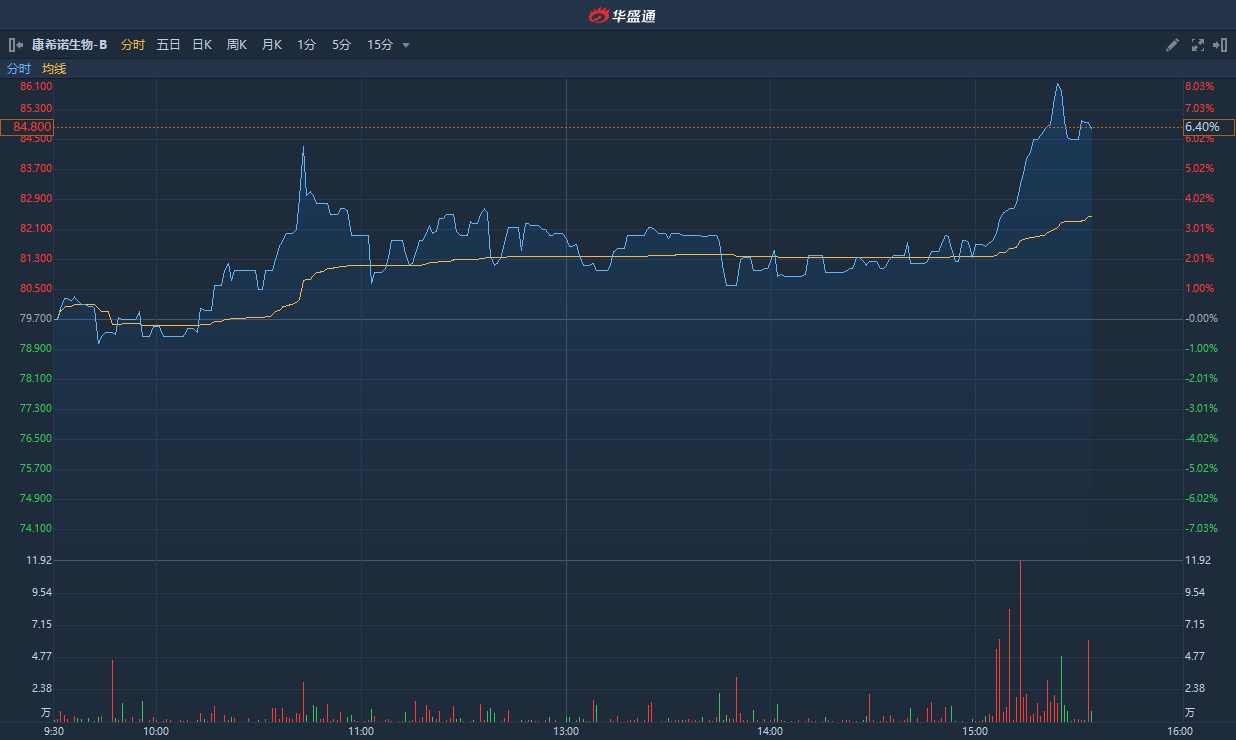The height and width of the screenshot is (740, 1236).
Task: Click the 86.100 top price axis label
Action: pyautogui.click(x=36, y=88)
